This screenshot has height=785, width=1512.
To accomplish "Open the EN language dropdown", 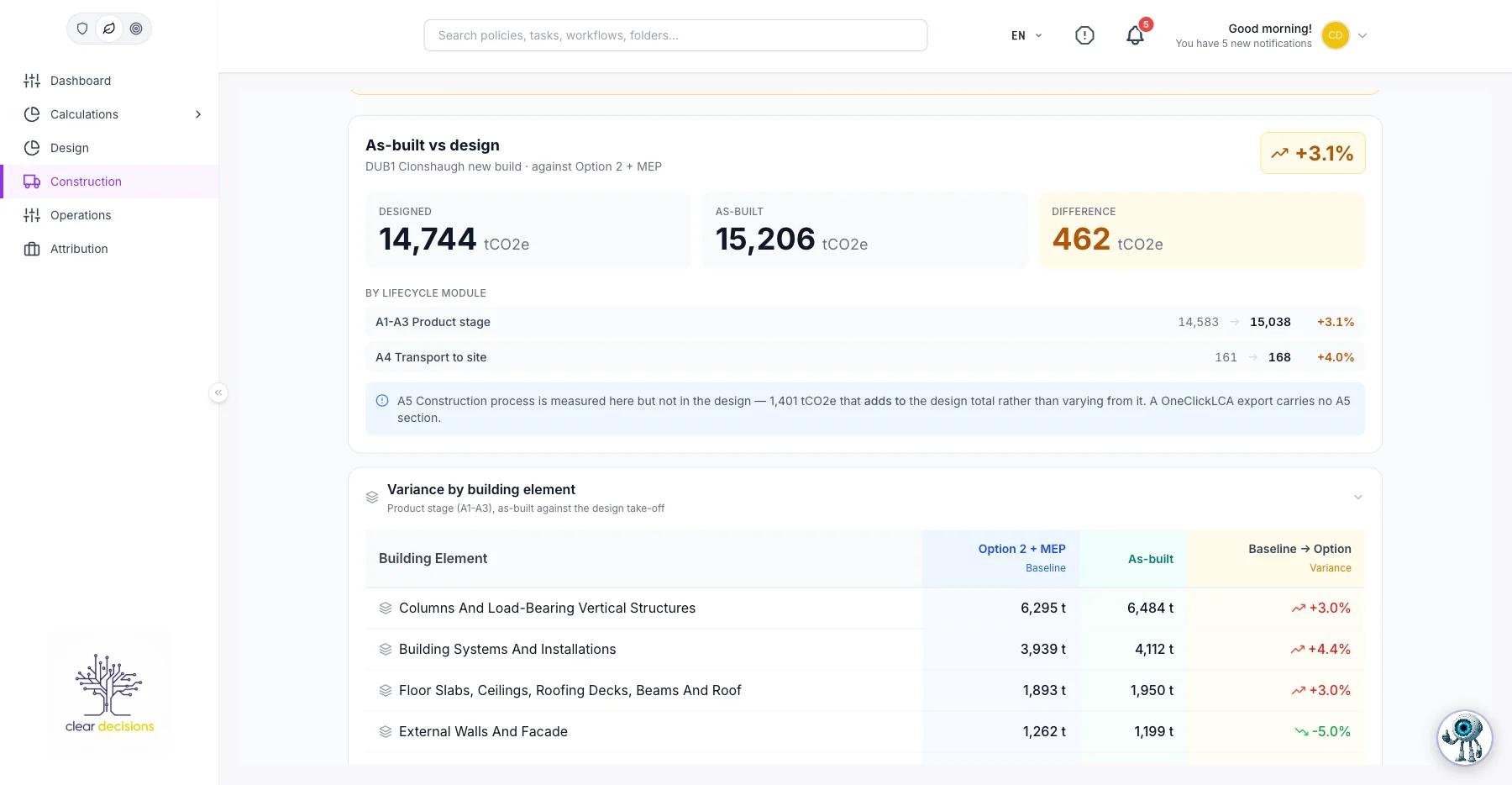I will point(1026,35).
